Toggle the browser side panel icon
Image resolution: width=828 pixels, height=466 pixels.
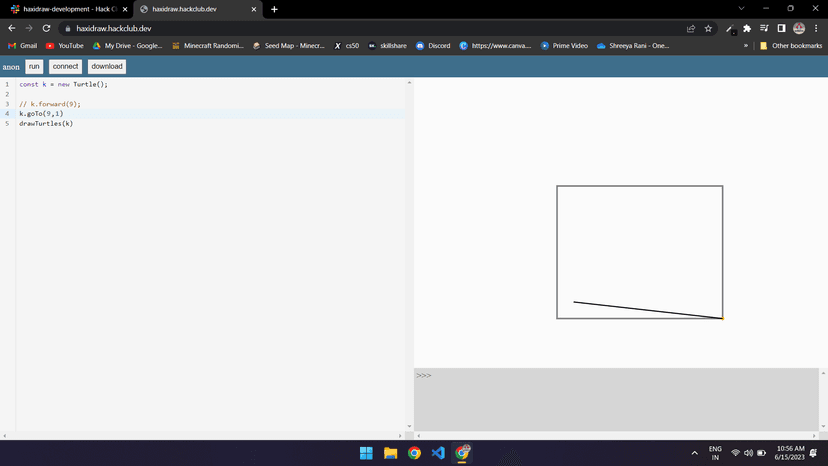(x=781, y=29)
